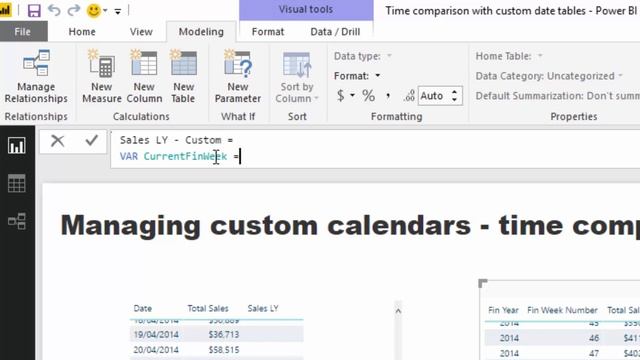Open the Data / Drill tab
The image size is (640, 360).
tap(335, 31)
